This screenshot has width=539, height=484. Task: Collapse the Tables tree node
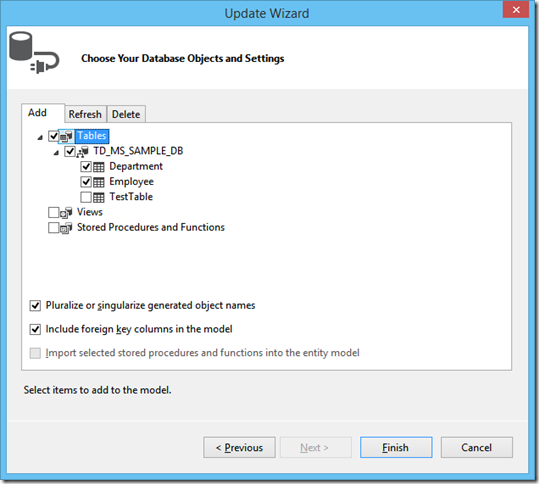(40, 138)
